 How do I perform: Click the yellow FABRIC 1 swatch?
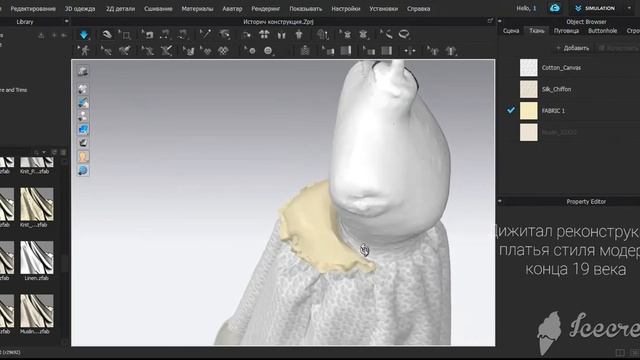(x=529, y=111)
